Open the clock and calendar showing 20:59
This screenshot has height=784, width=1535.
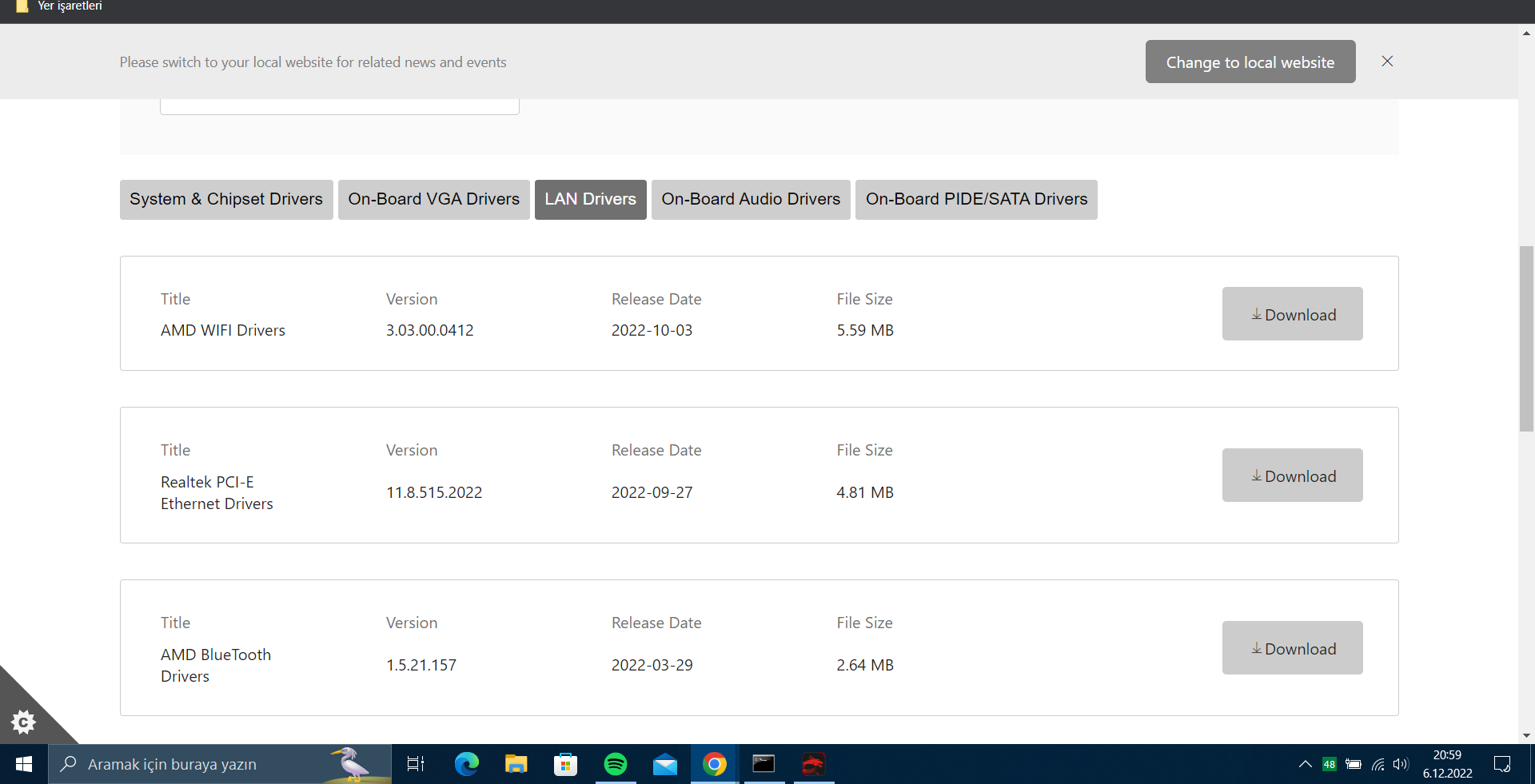[x=1447, y=764]
